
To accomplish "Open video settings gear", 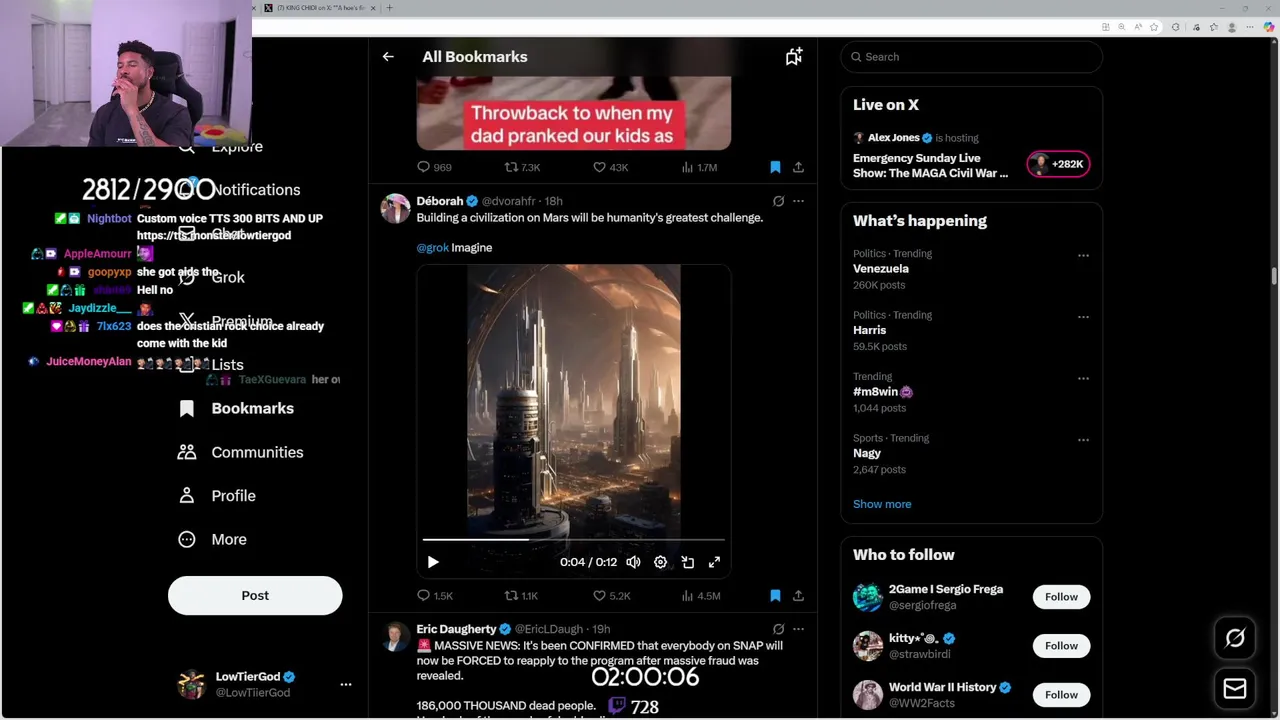I will (x=660, y=562).
